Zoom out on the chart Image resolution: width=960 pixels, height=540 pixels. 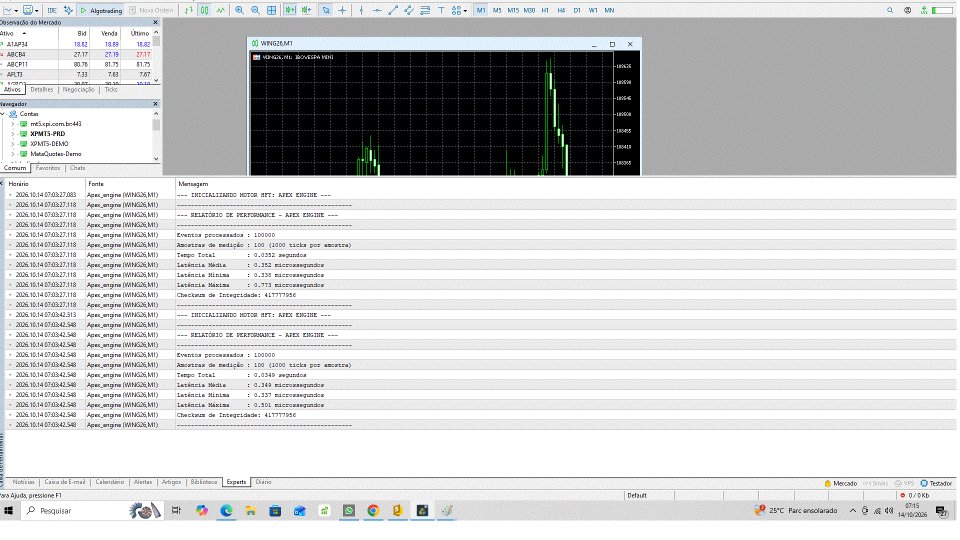point(255,10)
